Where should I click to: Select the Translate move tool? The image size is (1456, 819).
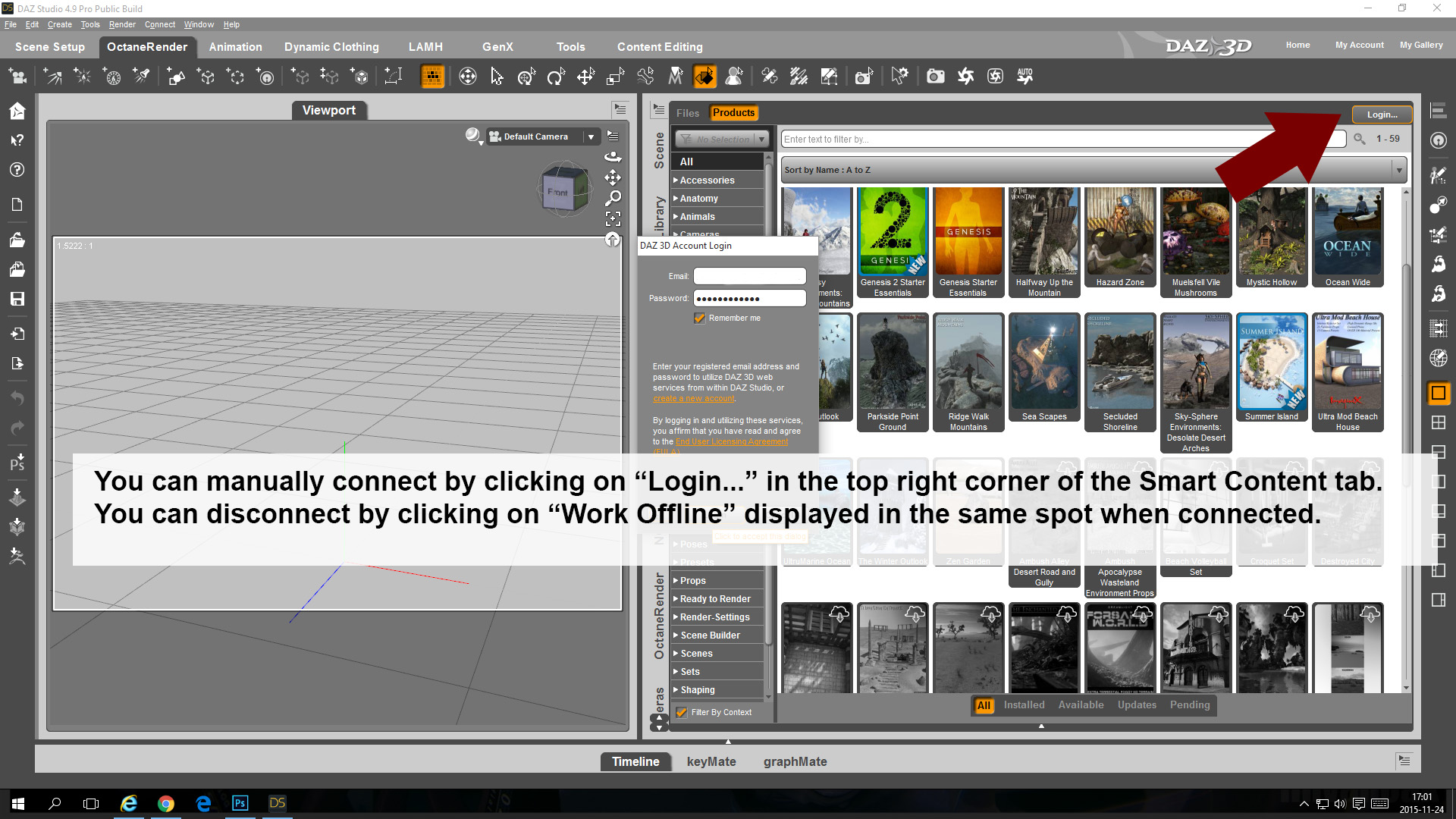[585, 77]
